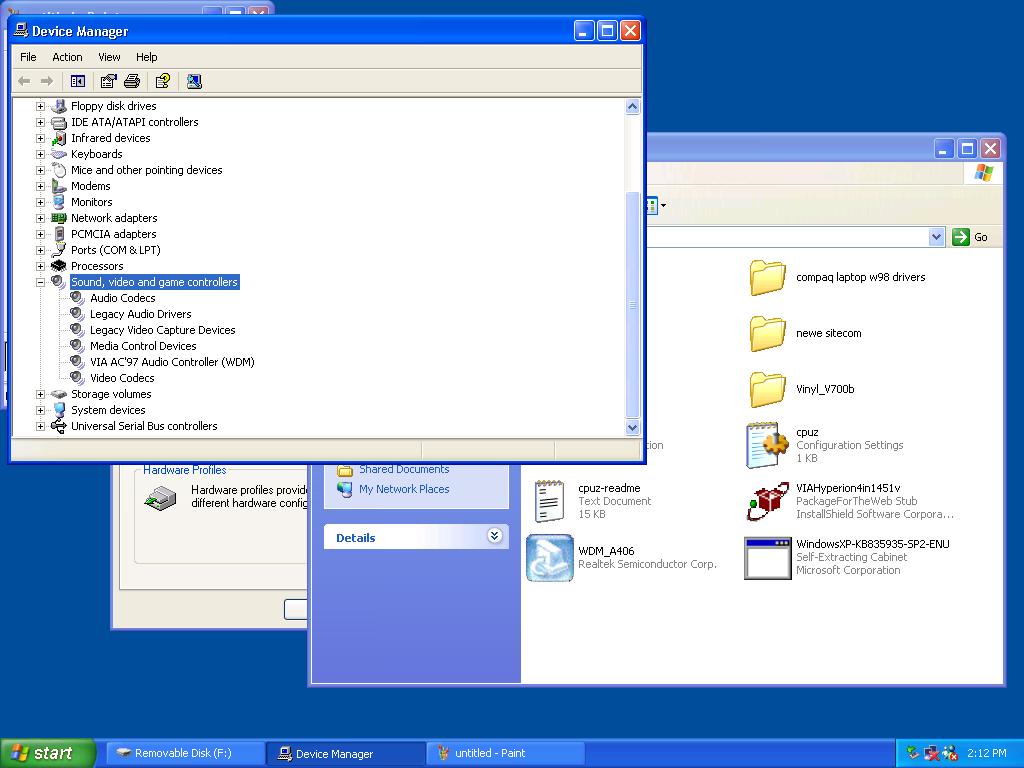1024x768 pixels.
Task: Expand the Storage volumes node
Action: [40, 394]
